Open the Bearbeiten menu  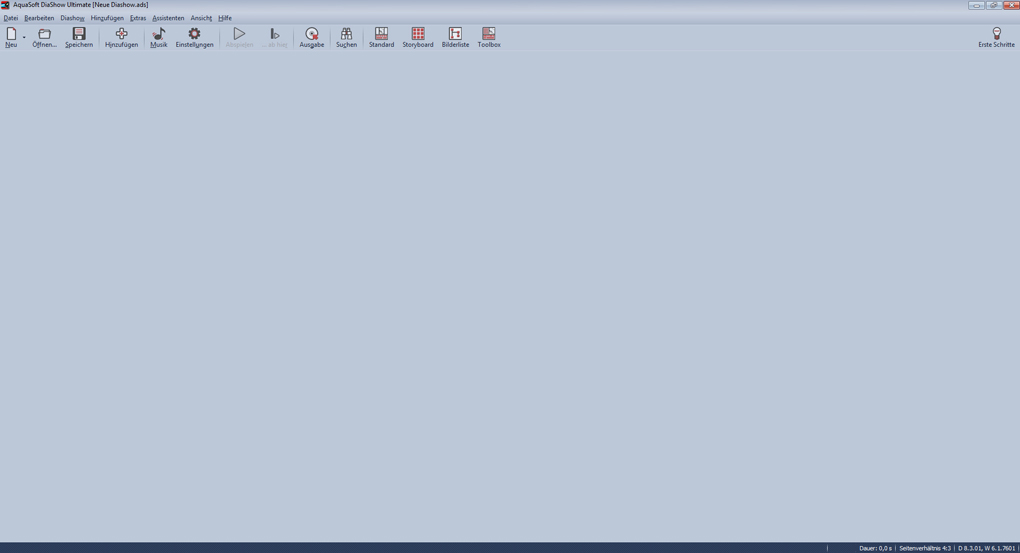[39, 18]
